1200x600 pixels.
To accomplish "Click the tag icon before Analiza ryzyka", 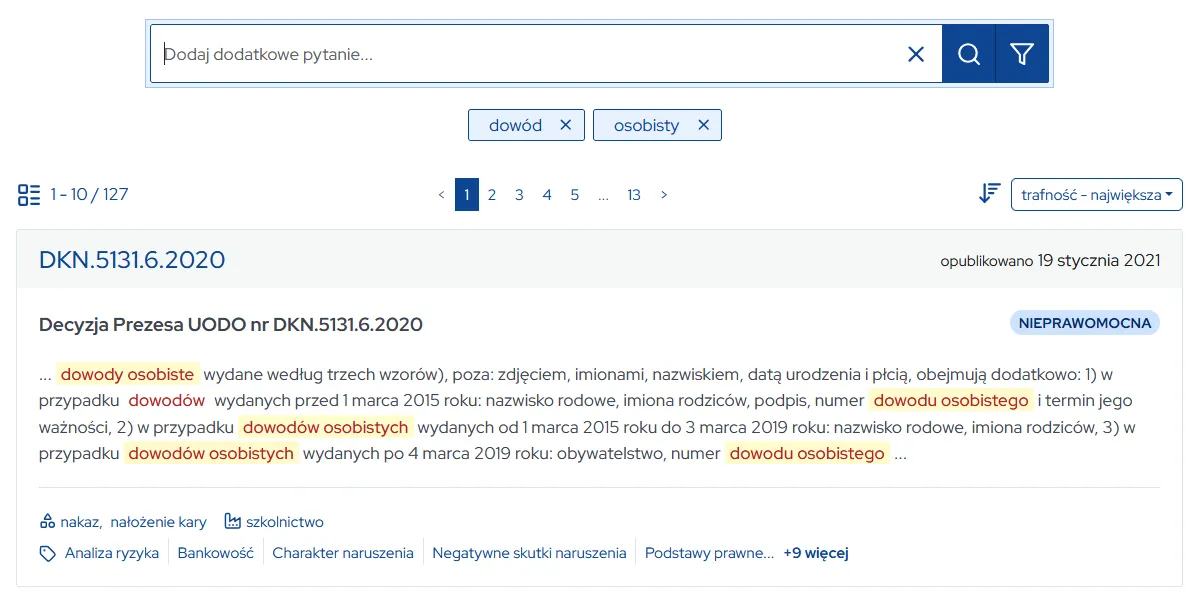I will [47, 552].
